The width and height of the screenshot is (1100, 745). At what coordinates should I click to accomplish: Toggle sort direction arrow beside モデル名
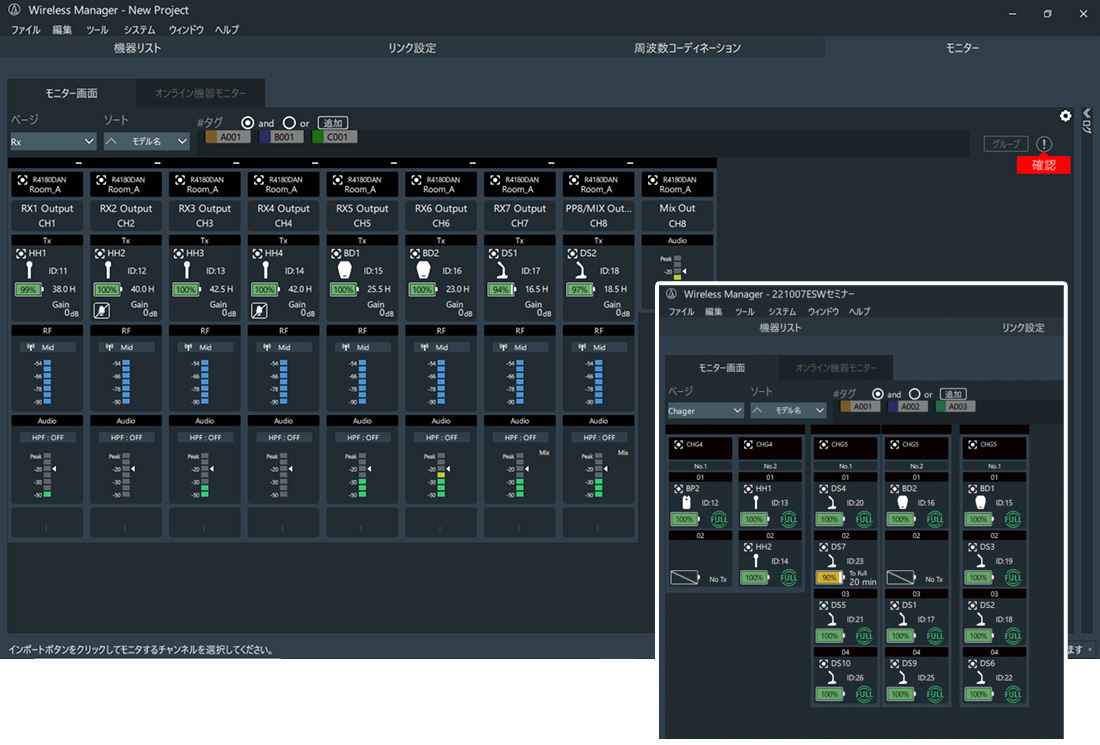point(112,141)
